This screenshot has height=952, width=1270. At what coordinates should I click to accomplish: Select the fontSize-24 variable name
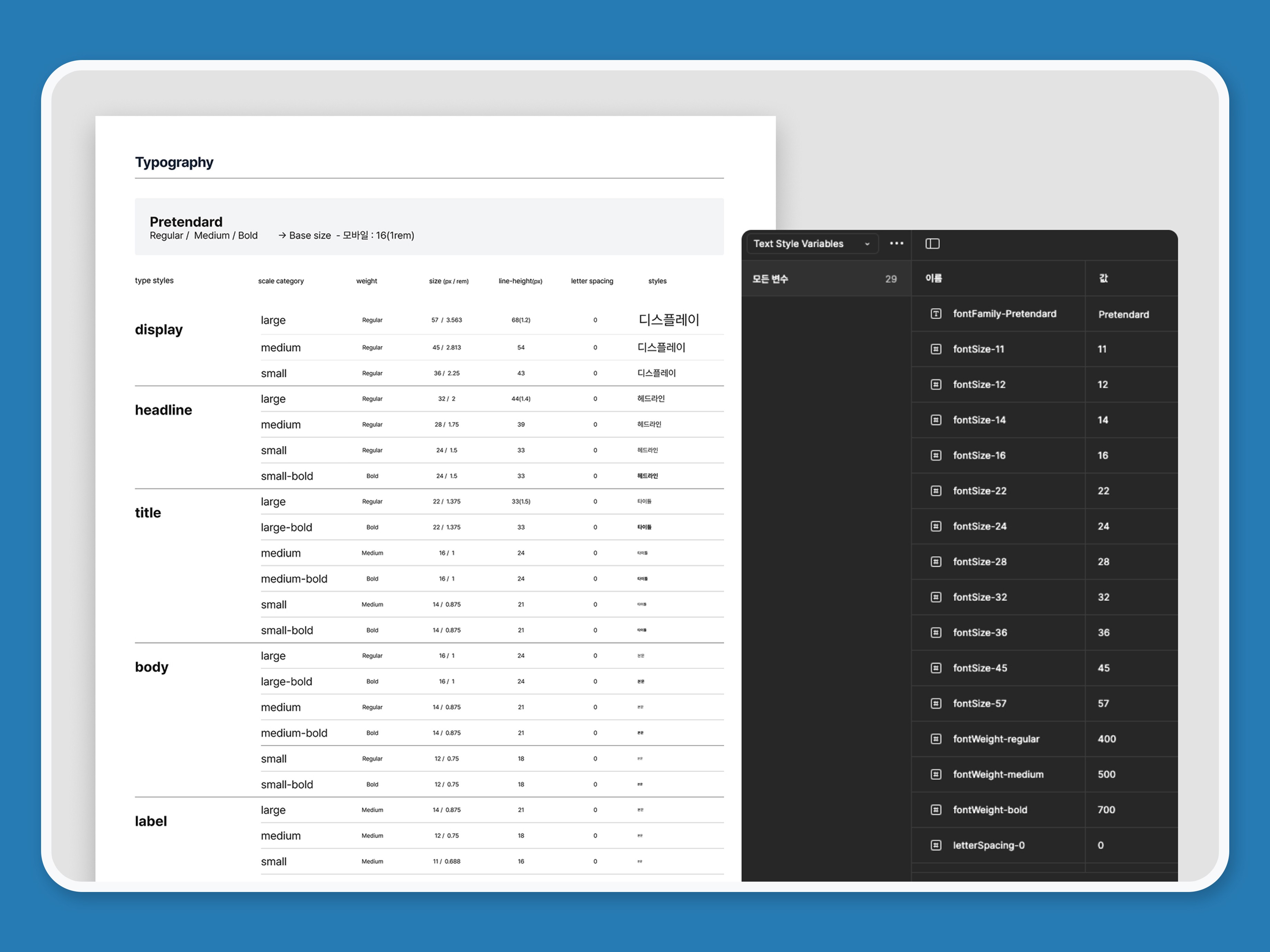(979, 526)
